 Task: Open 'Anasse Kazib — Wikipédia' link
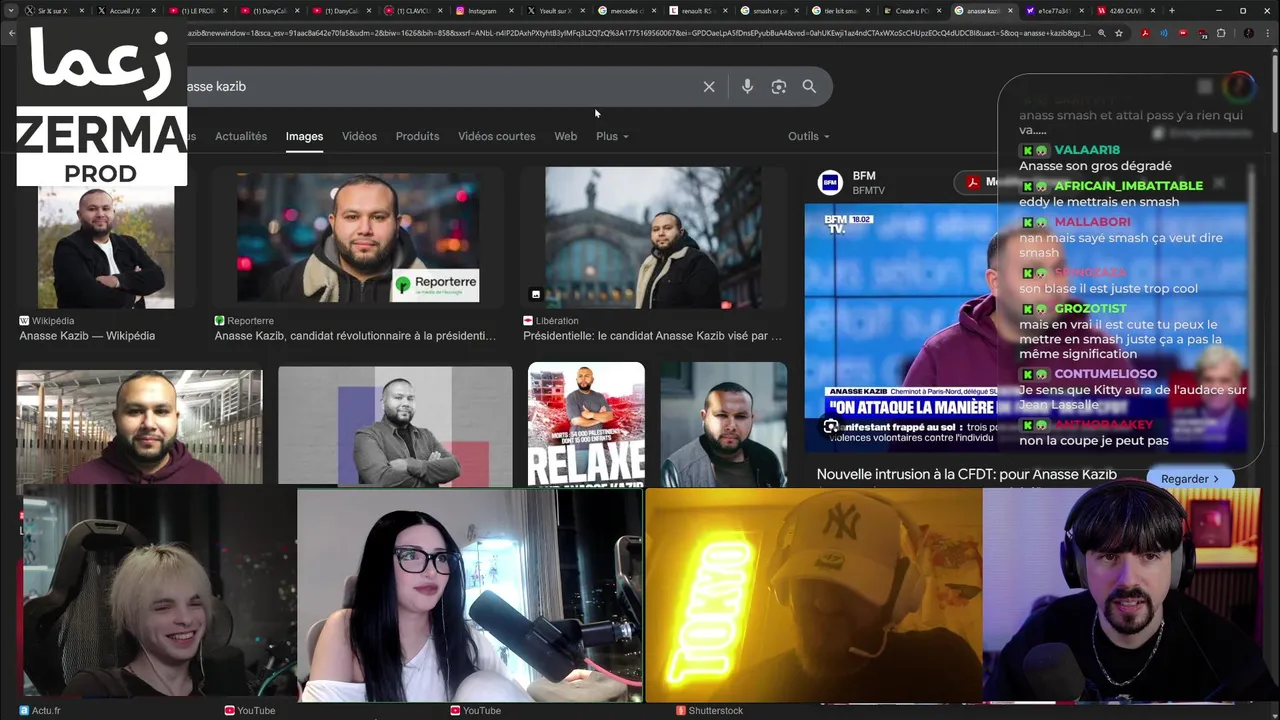pos(87,336)
